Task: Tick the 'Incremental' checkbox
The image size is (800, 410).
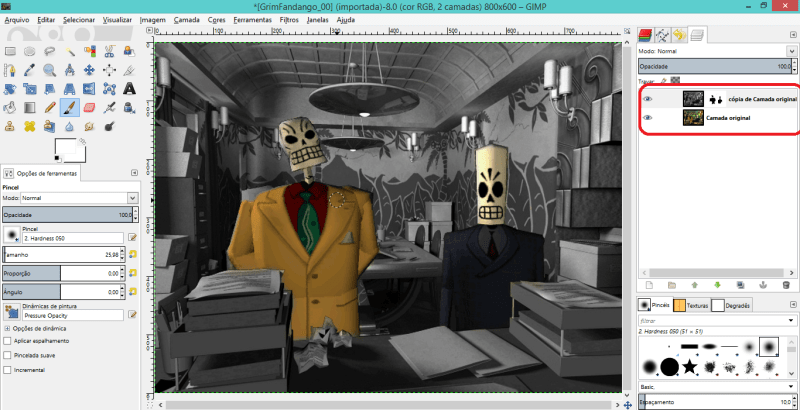Action: pyautogui.click(x=8, y=369)
